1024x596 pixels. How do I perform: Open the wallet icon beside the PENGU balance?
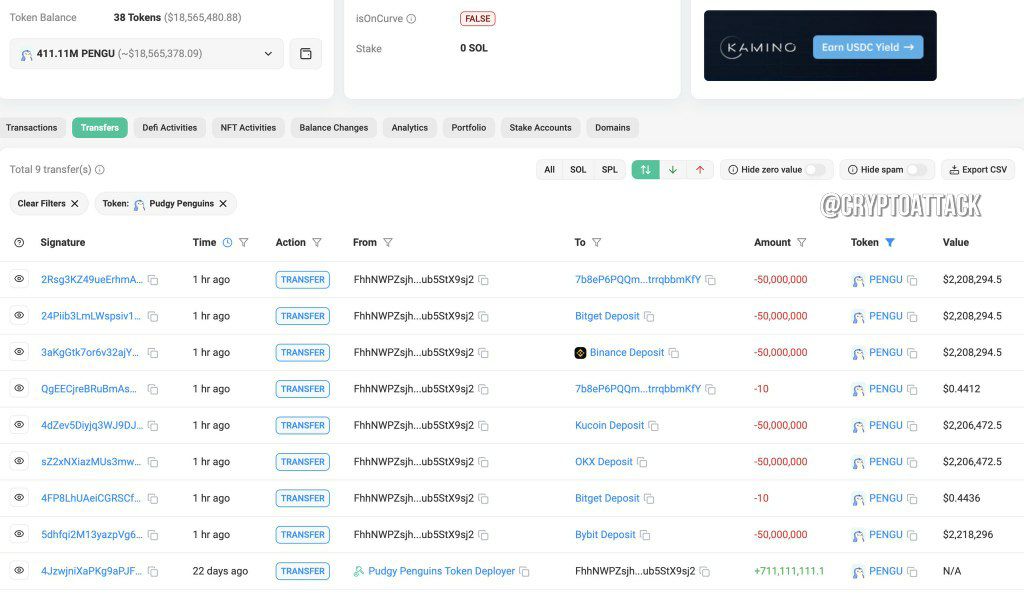pos(306,54)
